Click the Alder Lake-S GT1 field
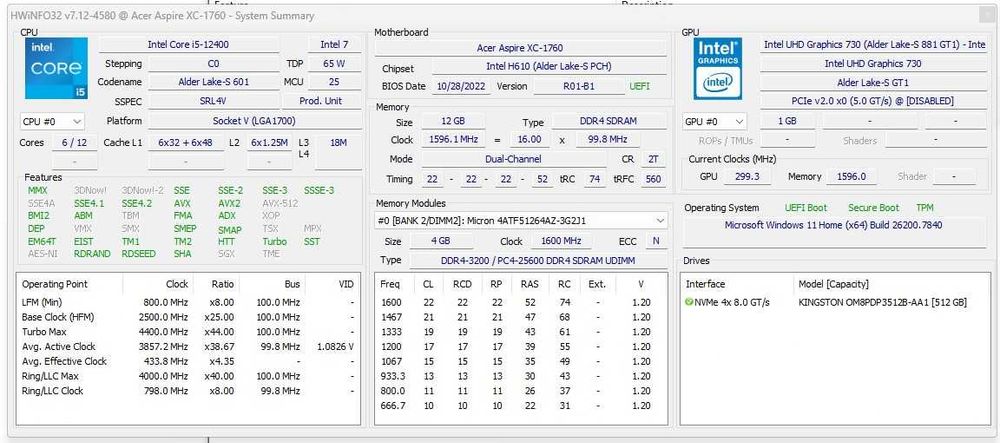 click(x=872, y=82)
